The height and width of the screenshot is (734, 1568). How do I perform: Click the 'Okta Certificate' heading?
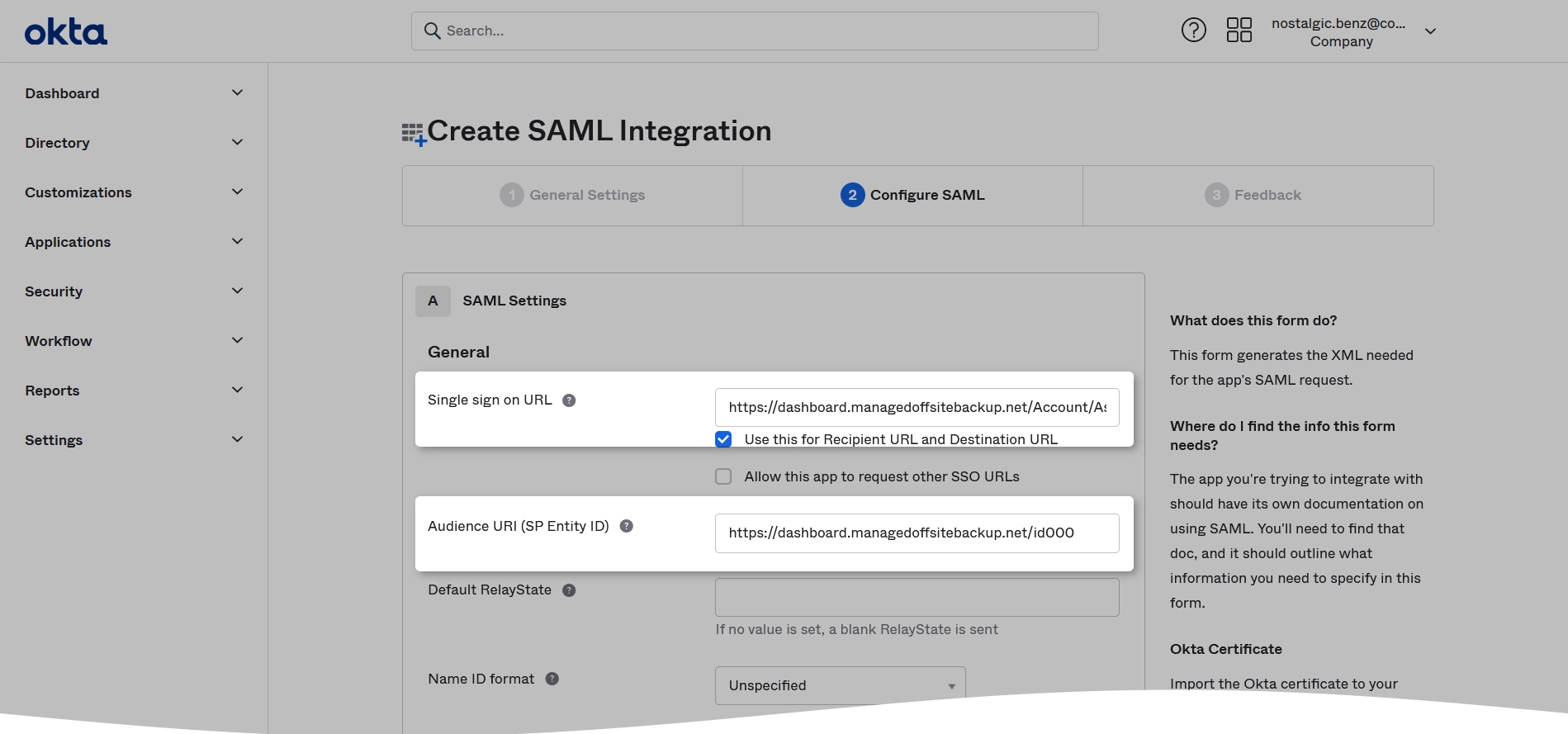[x=1226, y=649]
